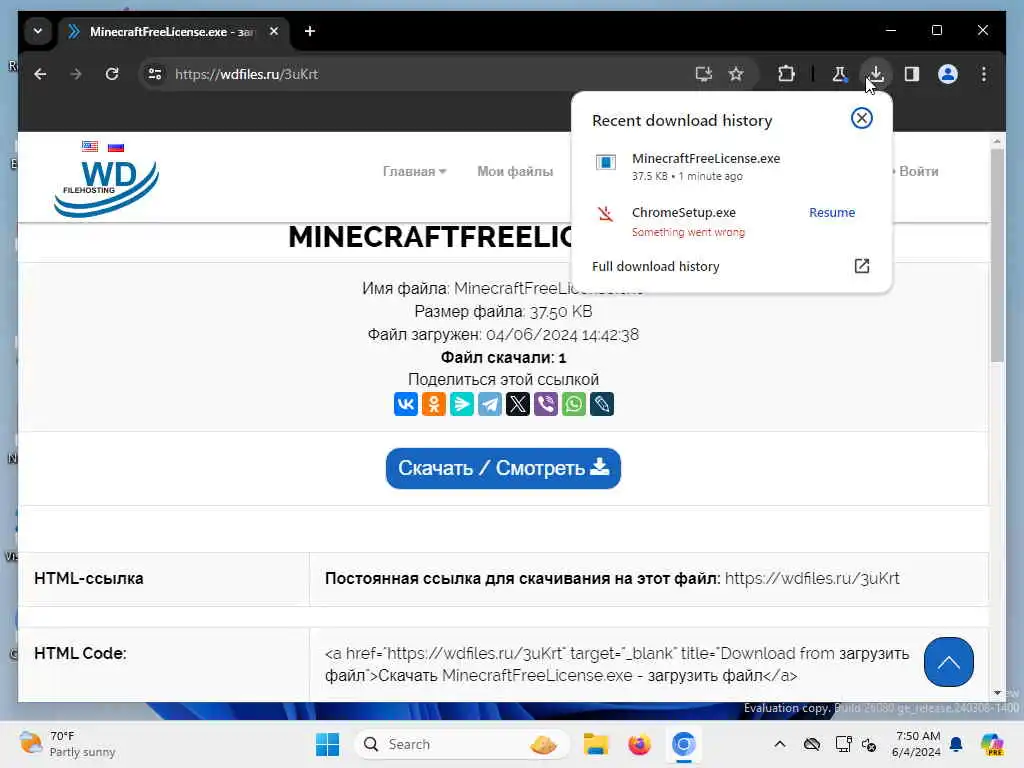
Task: Share link via Viber icon
Action: pyautogui.click(x=546, y=404)
